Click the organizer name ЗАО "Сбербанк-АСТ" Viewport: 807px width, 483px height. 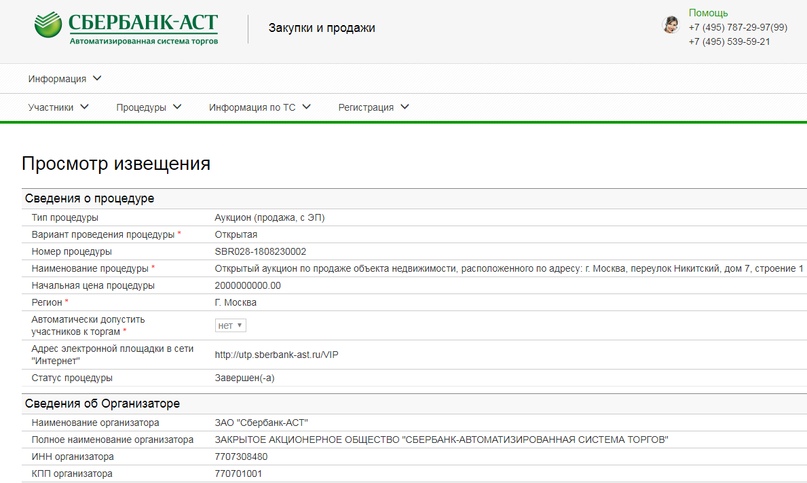261,423
